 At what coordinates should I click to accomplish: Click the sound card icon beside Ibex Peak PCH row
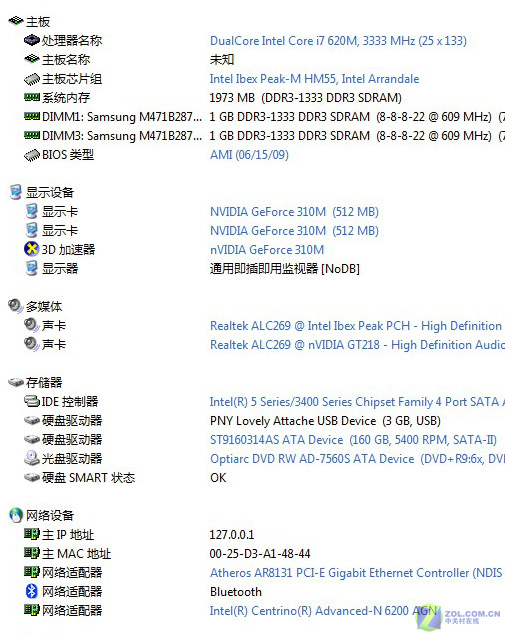[32, 325]
